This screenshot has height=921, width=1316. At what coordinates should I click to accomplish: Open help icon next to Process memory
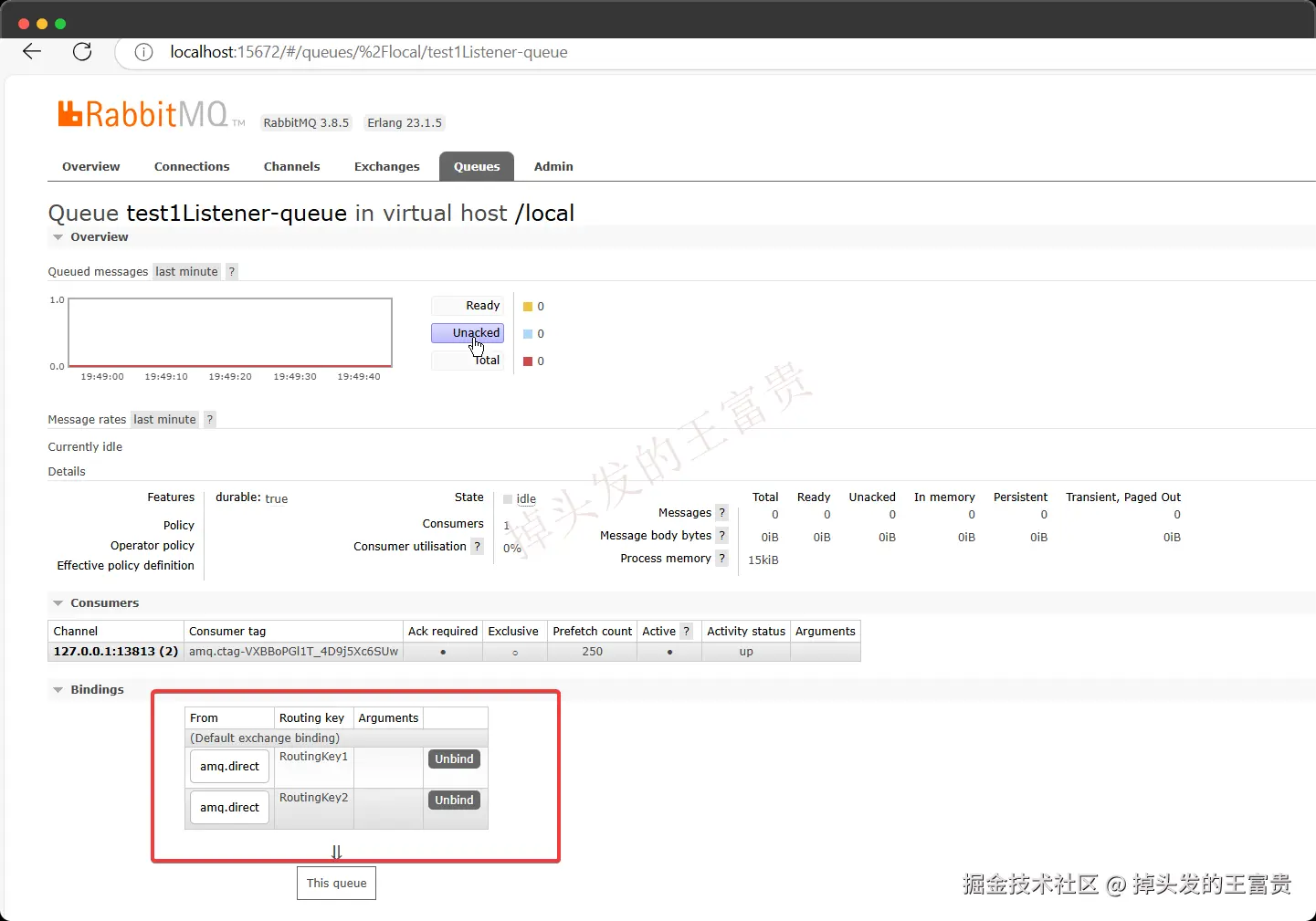click(721, 558)
